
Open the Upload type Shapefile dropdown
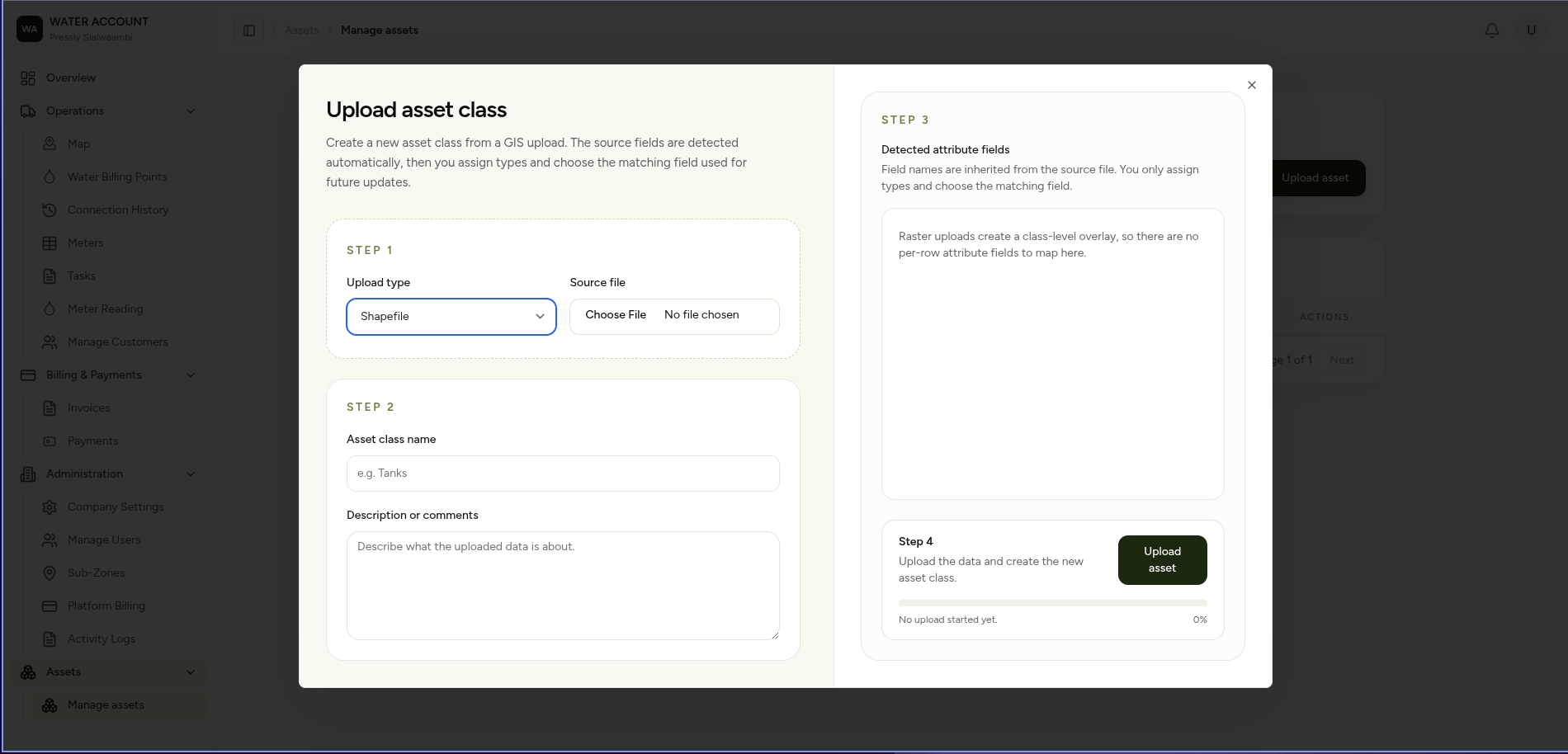451,317
